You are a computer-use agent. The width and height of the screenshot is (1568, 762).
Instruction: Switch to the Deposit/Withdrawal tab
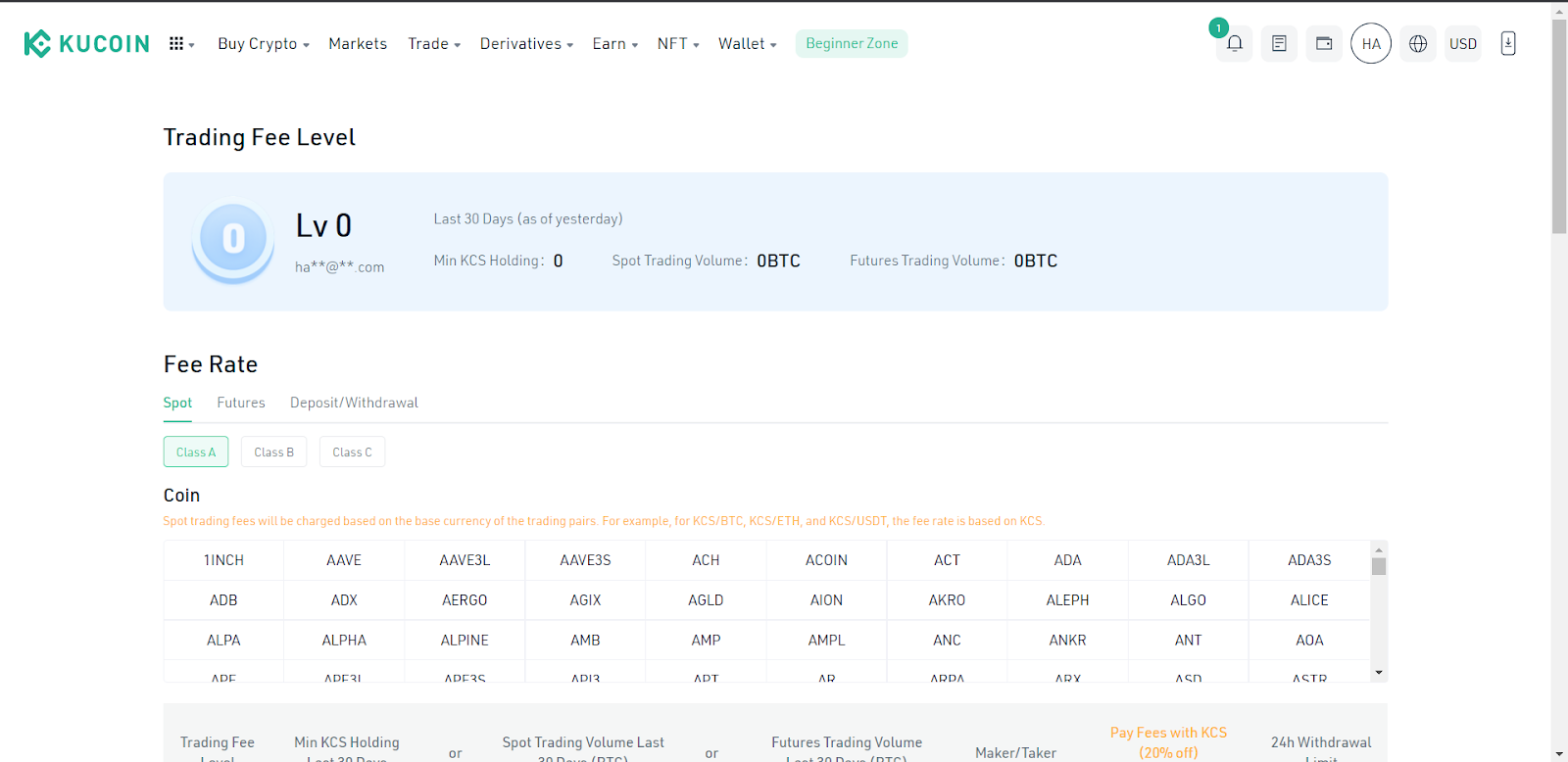(x=354, y=403)
